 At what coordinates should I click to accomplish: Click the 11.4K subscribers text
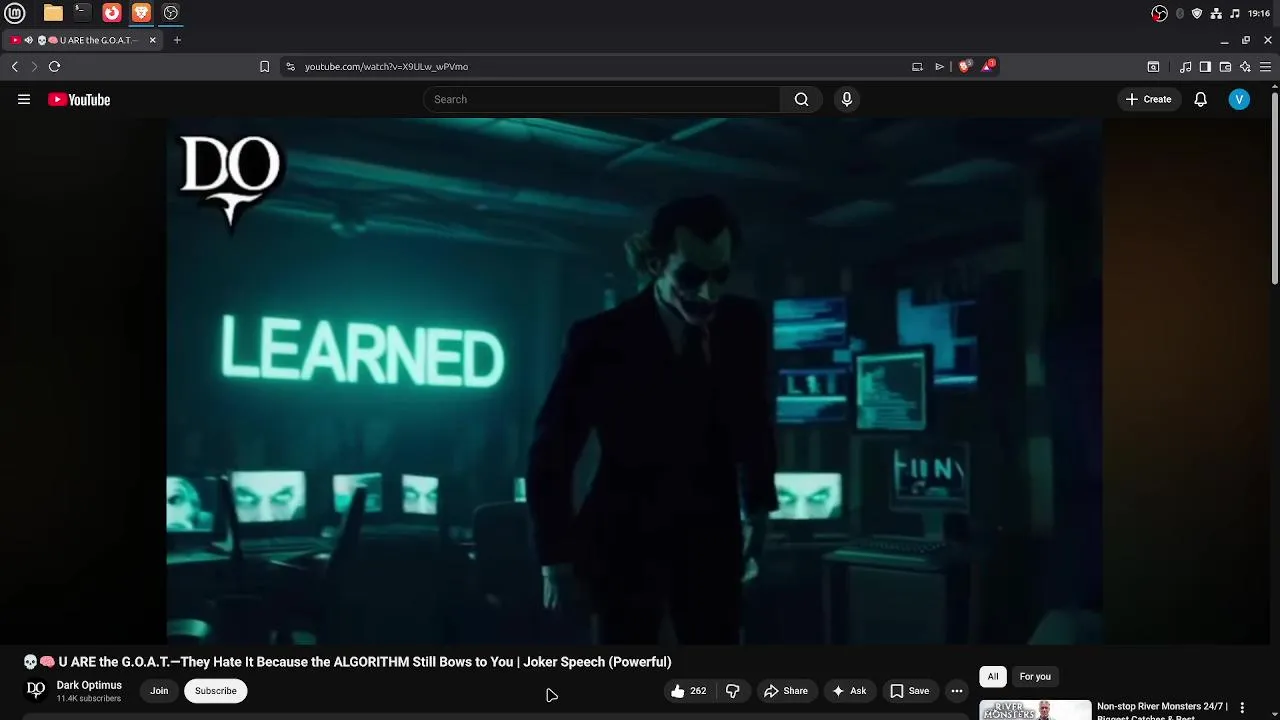(x=88, y=699)
